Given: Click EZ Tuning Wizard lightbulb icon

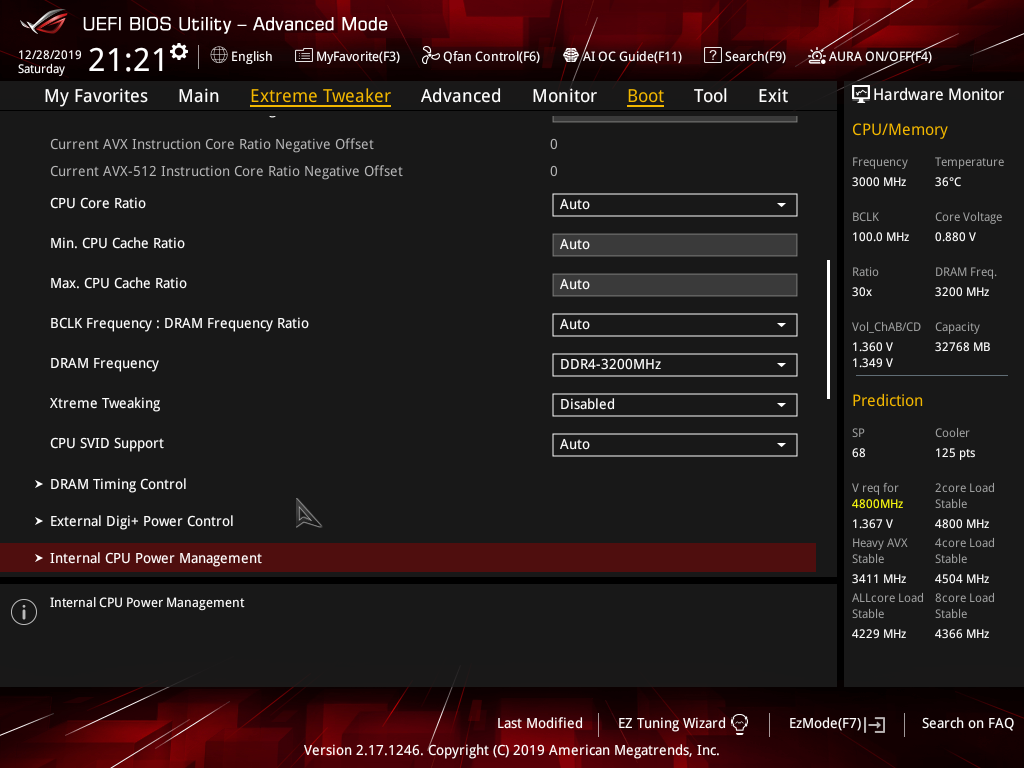Looking at the screenshot, I should pos(739,724).
